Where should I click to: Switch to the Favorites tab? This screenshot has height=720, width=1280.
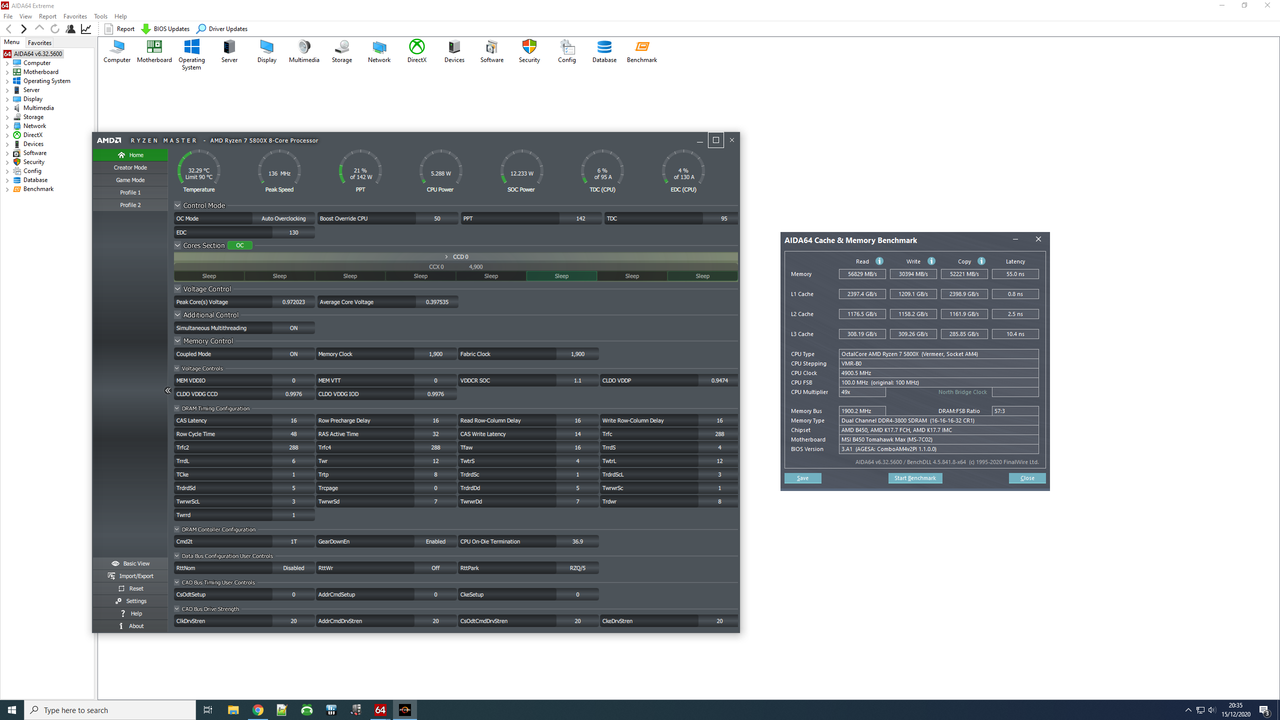coord(39,42)
